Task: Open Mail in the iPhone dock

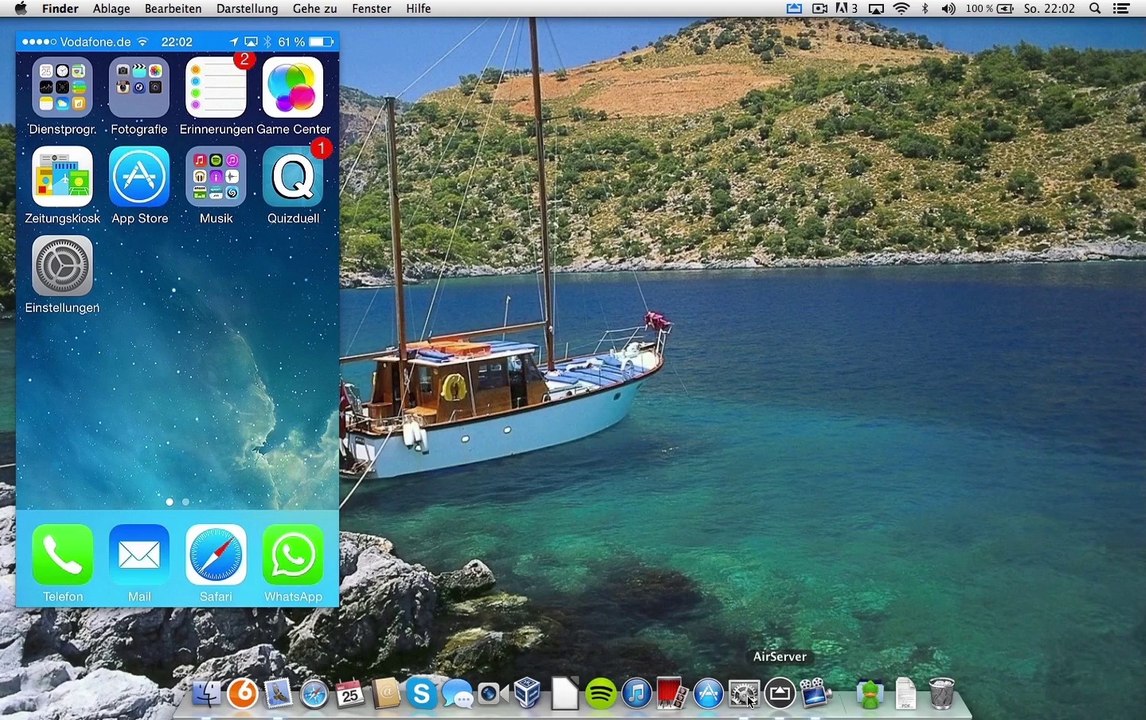Action: 139,554
